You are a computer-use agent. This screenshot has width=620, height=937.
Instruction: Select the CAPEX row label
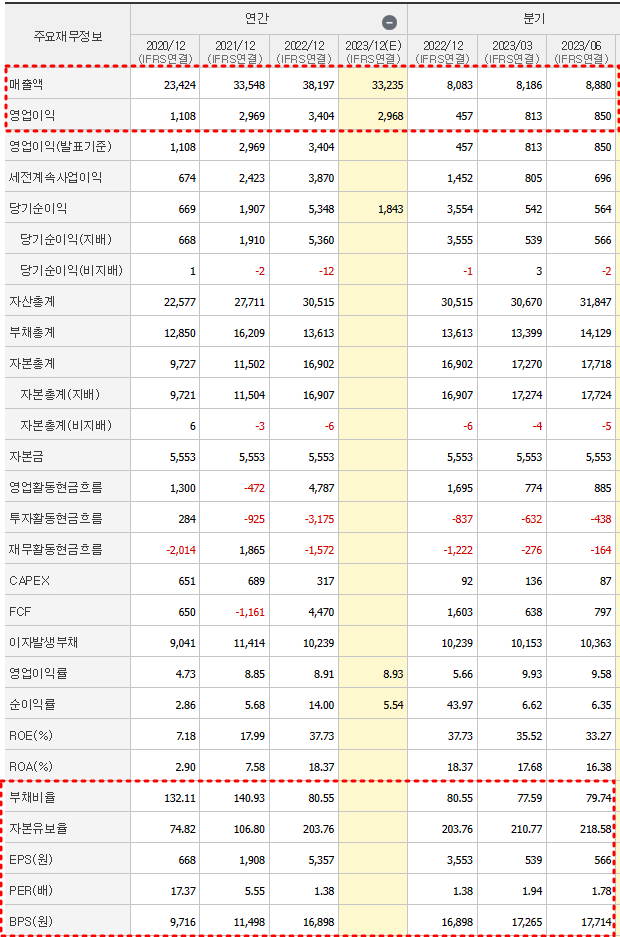click(x=29, y=581)
